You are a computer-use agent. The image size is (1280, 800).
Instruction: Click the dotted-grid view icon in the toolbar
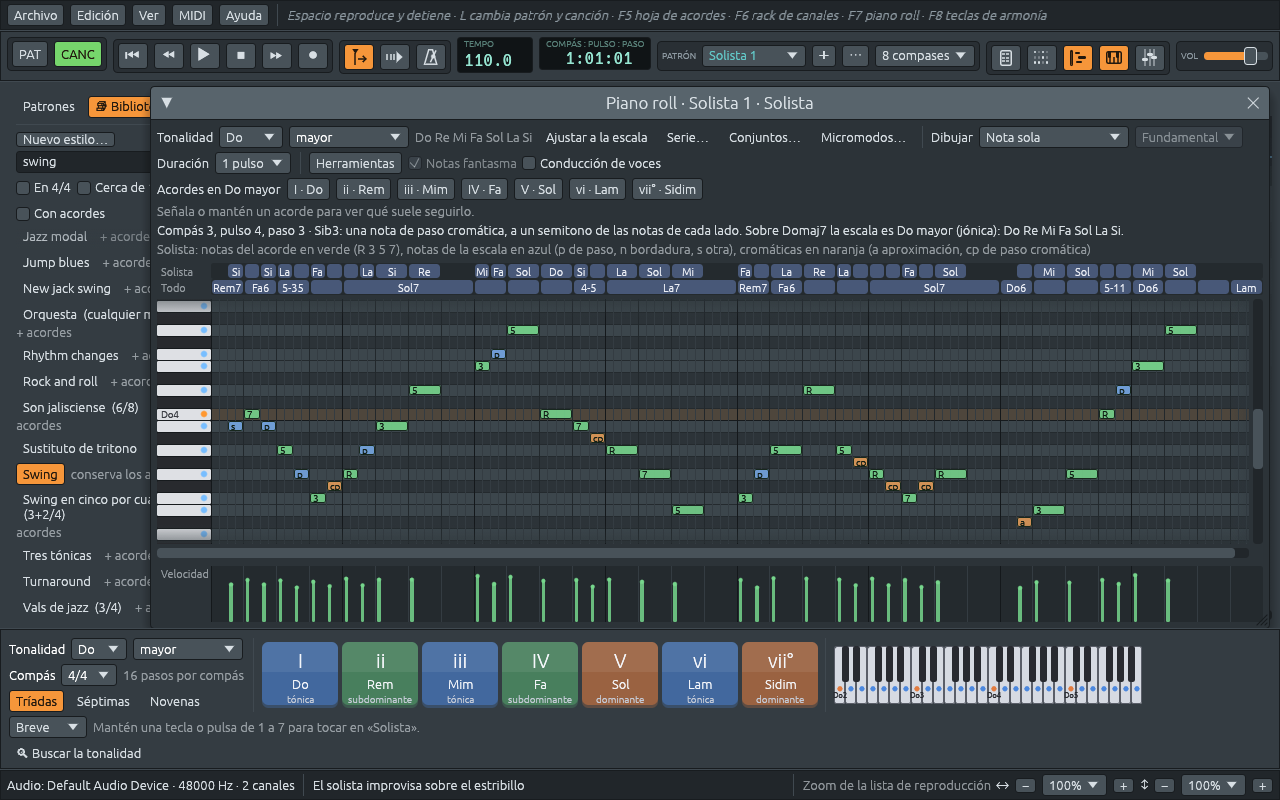[1041, 58]
